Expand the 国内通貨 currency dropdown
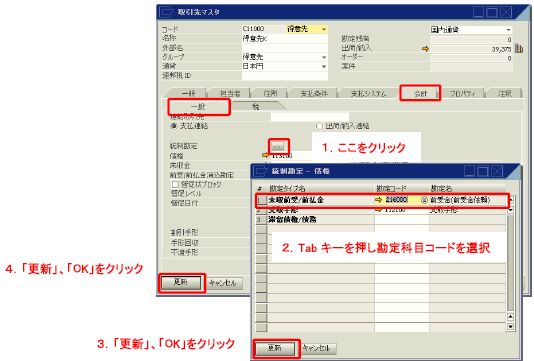The height and width of the screenshot is (361, 534). 508,30
